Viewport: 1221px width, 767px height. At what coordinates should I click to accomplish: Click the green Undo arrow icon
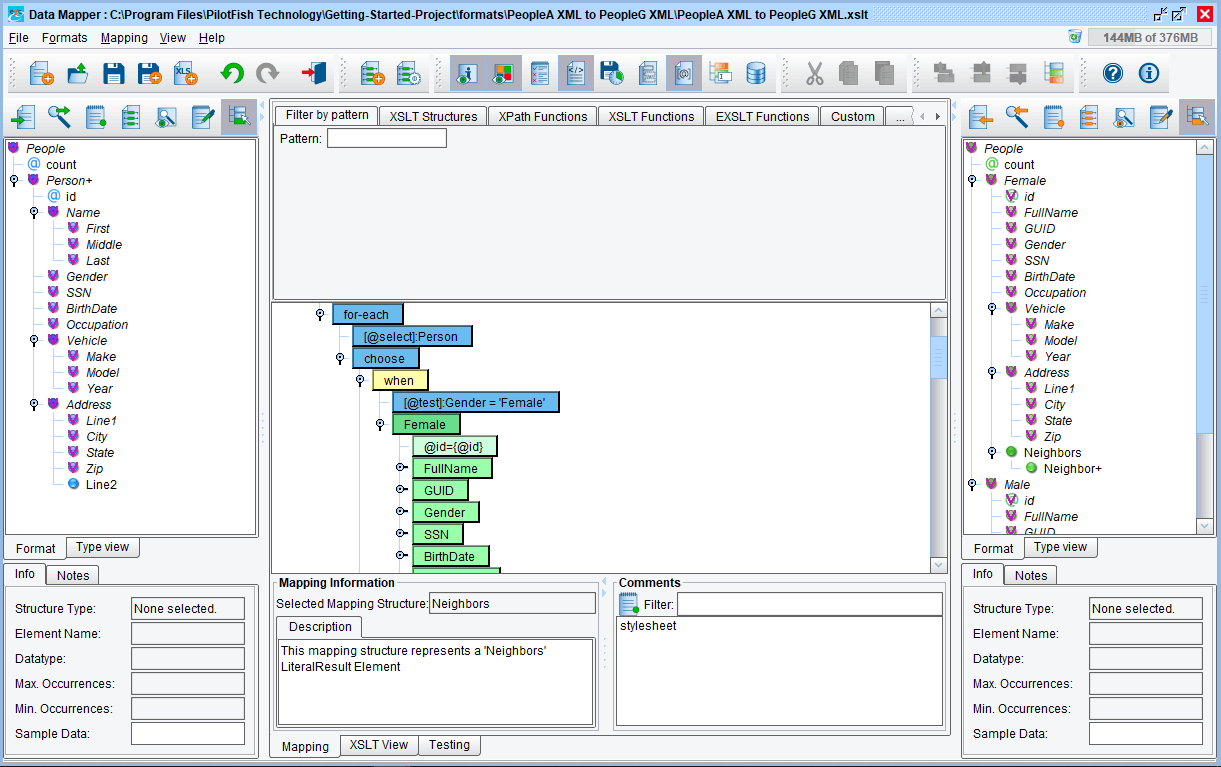[232, 73]
